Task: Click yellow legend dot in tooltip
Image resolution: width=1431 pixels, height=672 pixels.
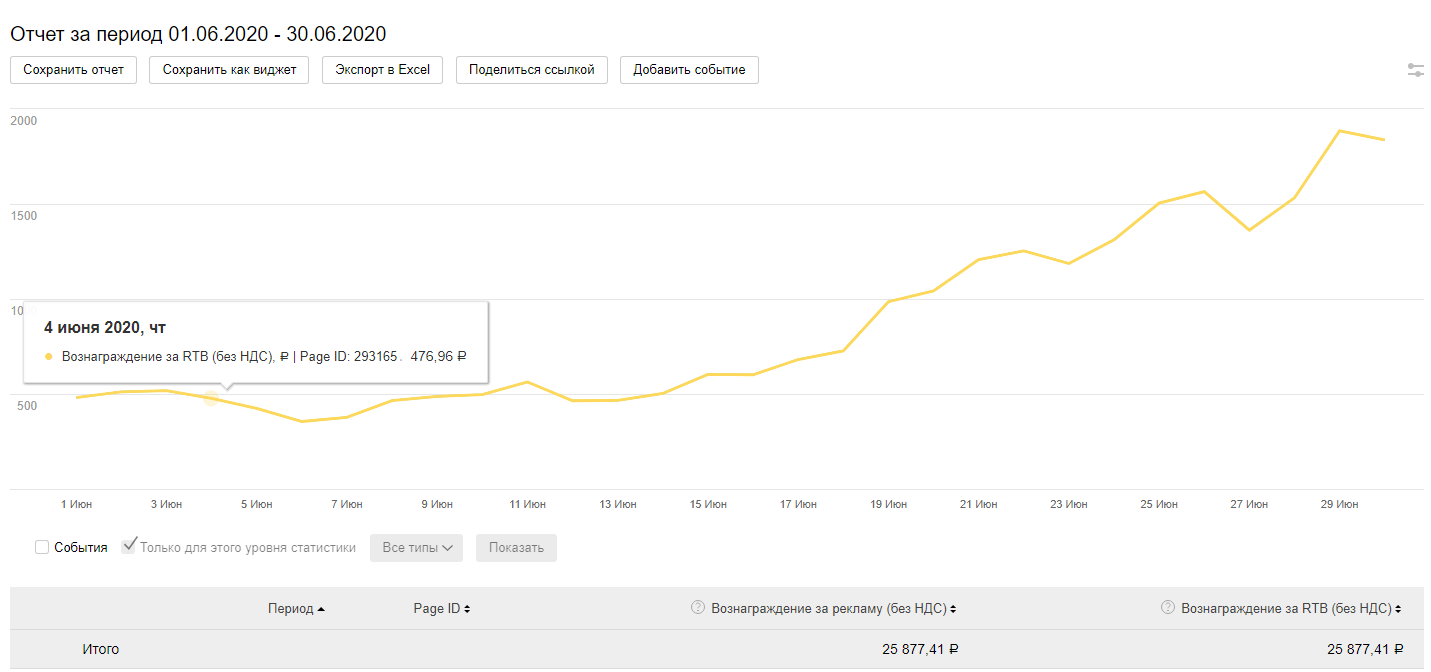Action: (x=48, y=356)
